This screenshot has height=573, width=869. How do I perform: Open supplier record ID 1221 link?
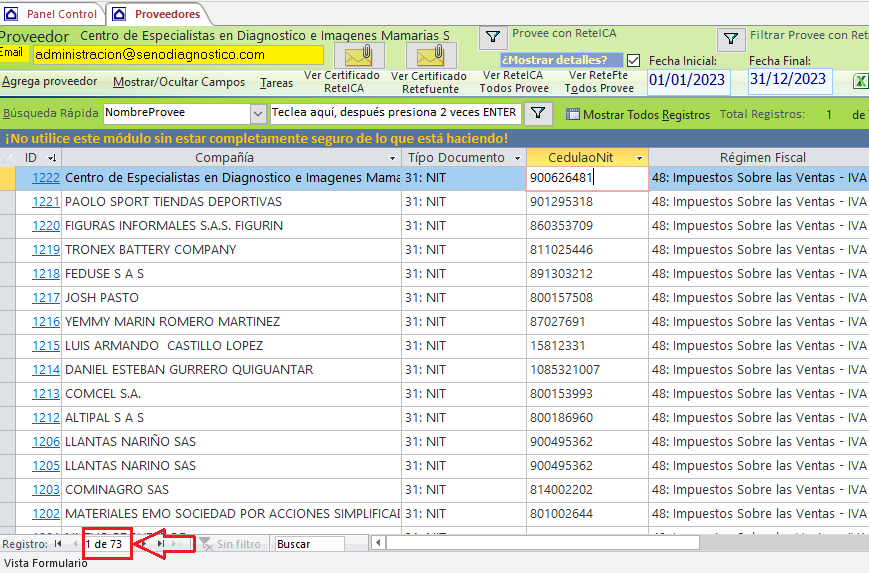(46, 202)
